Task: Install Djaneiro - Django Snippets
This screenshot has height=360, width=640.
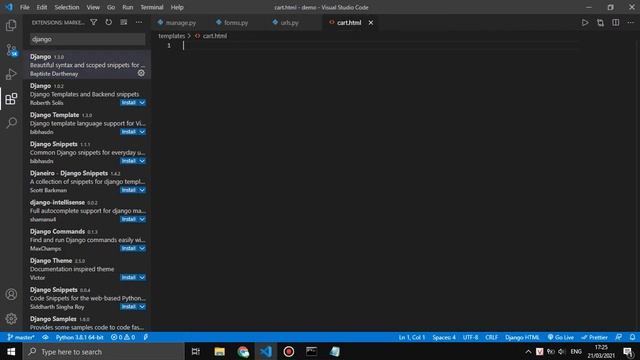Action: (x=129, y=190)
